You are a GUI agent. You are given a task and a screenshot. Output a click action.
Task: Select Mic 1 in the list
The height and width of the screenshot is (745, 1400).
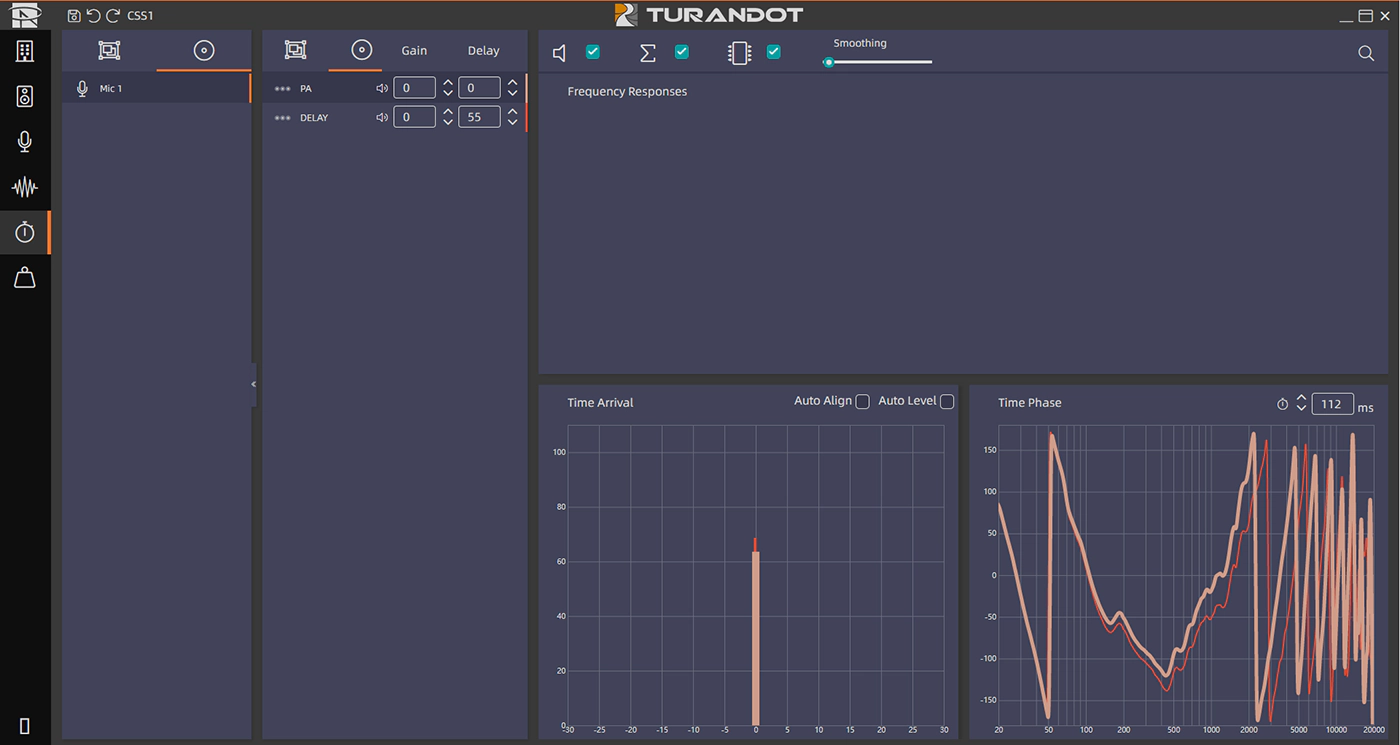(111, 89)
